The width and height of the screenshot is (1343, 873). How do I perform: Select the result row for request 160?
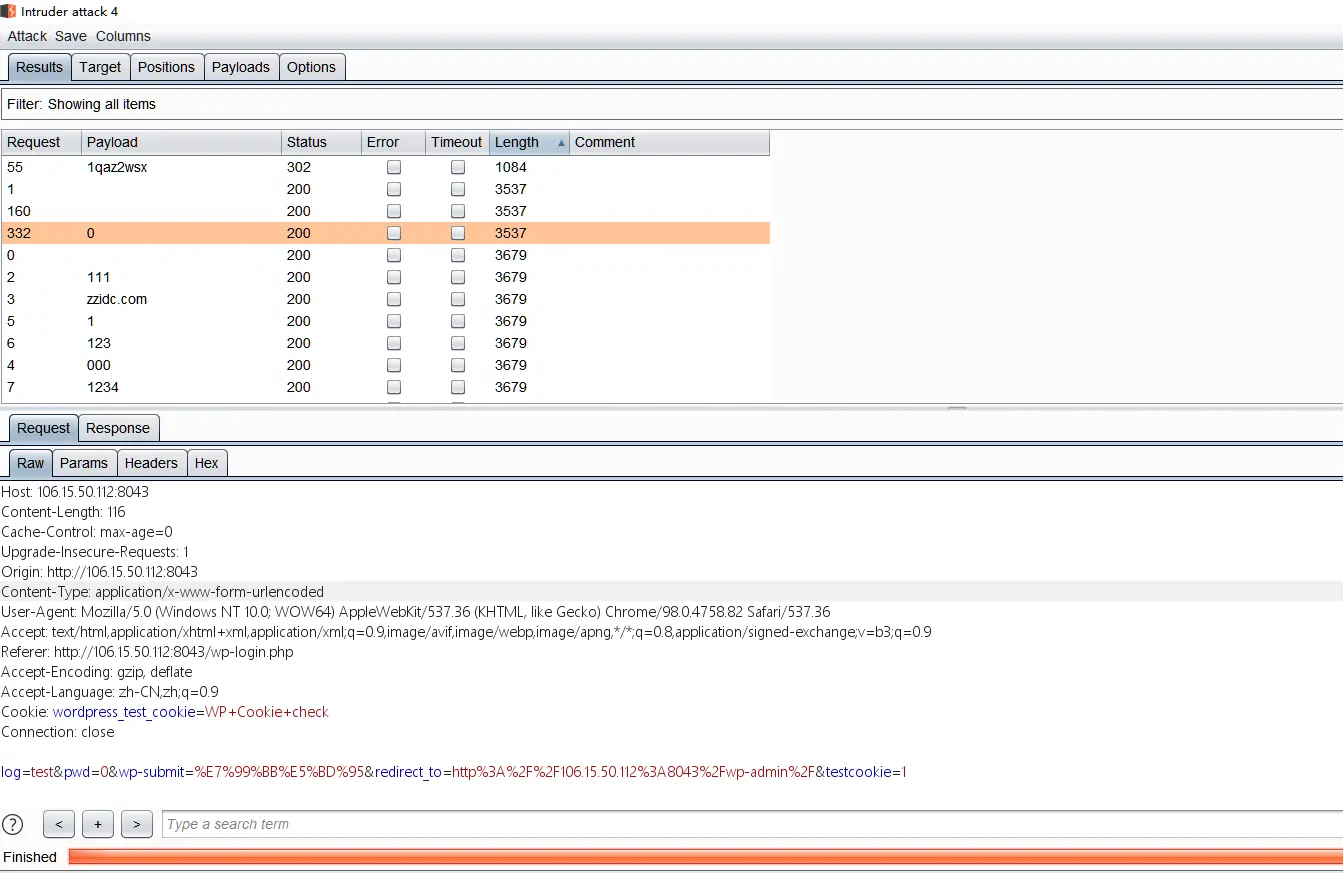tap(386, 212)
